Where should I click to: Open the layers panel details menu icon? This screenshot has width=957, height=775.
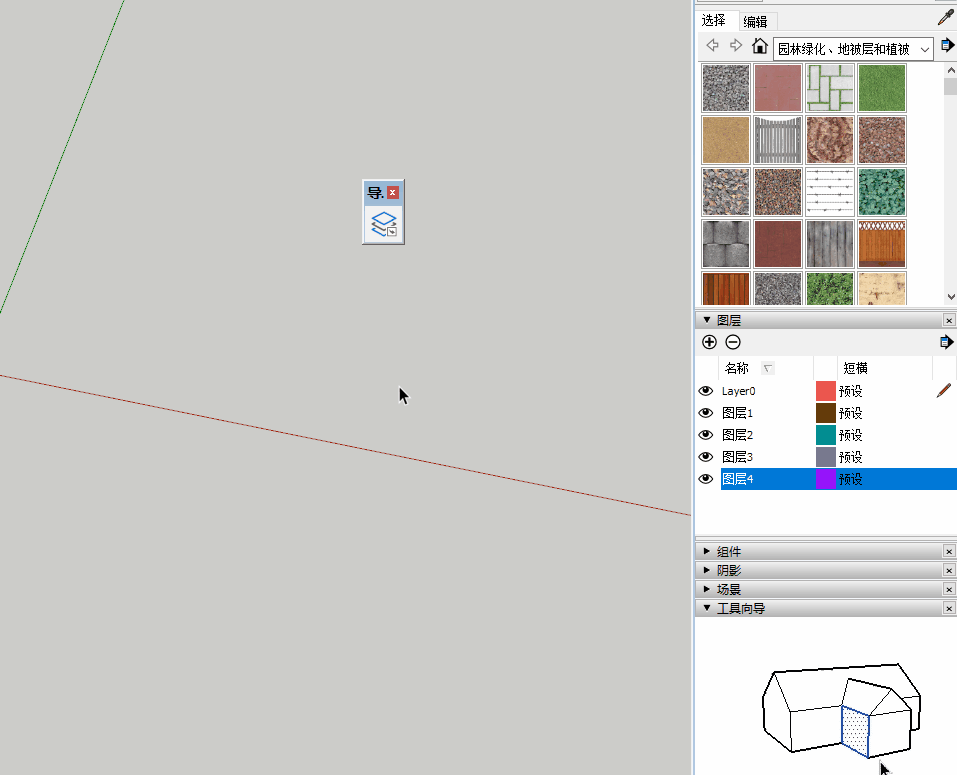pyautogui.click(x=946, y=342)
